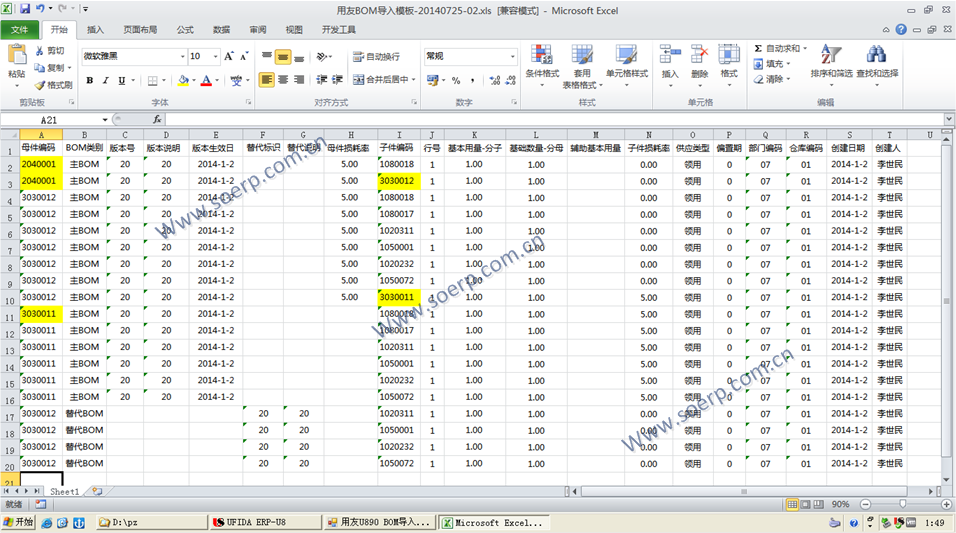956x533 pixels.
Task: Click decrease decimal icon
Action: click(x=511, y=80)
